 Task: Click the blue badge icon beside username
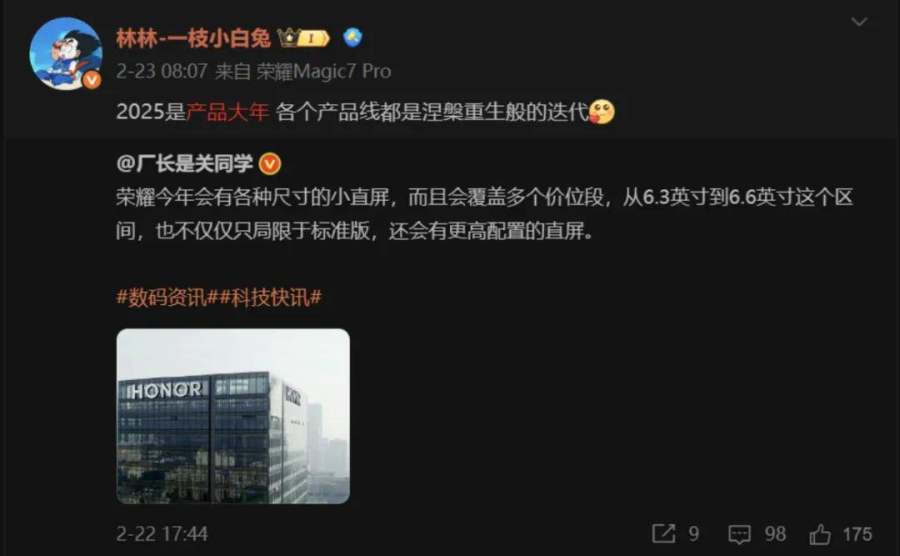tap(352, 37)
